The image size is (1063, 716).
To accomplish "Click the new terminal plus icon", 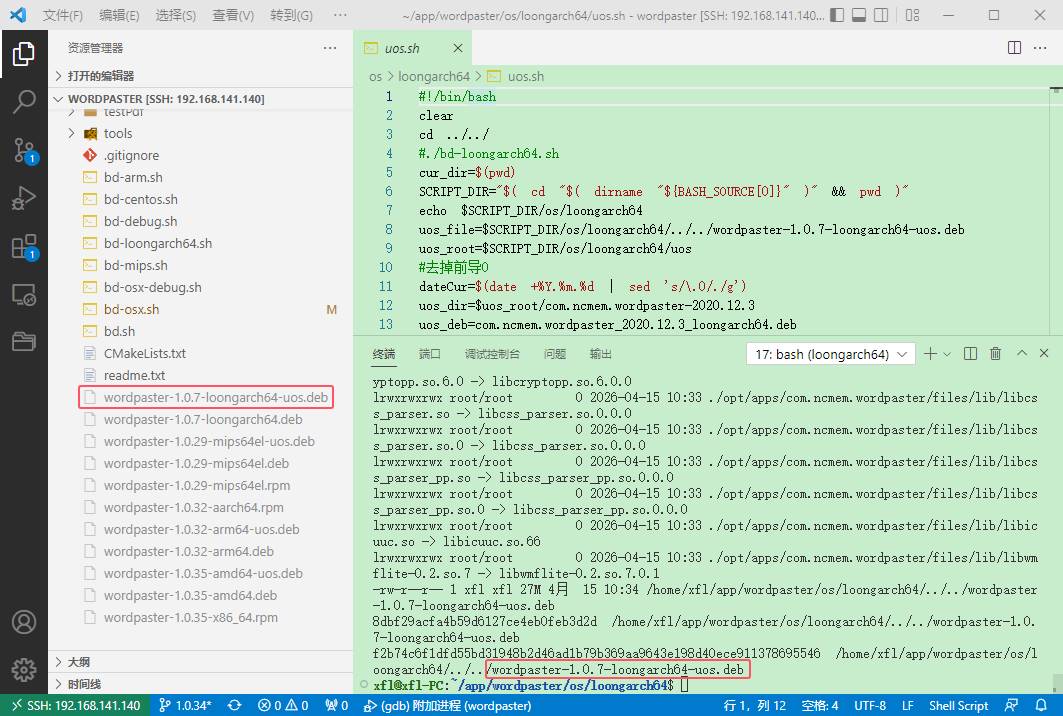I will click(x=930, y=354).
